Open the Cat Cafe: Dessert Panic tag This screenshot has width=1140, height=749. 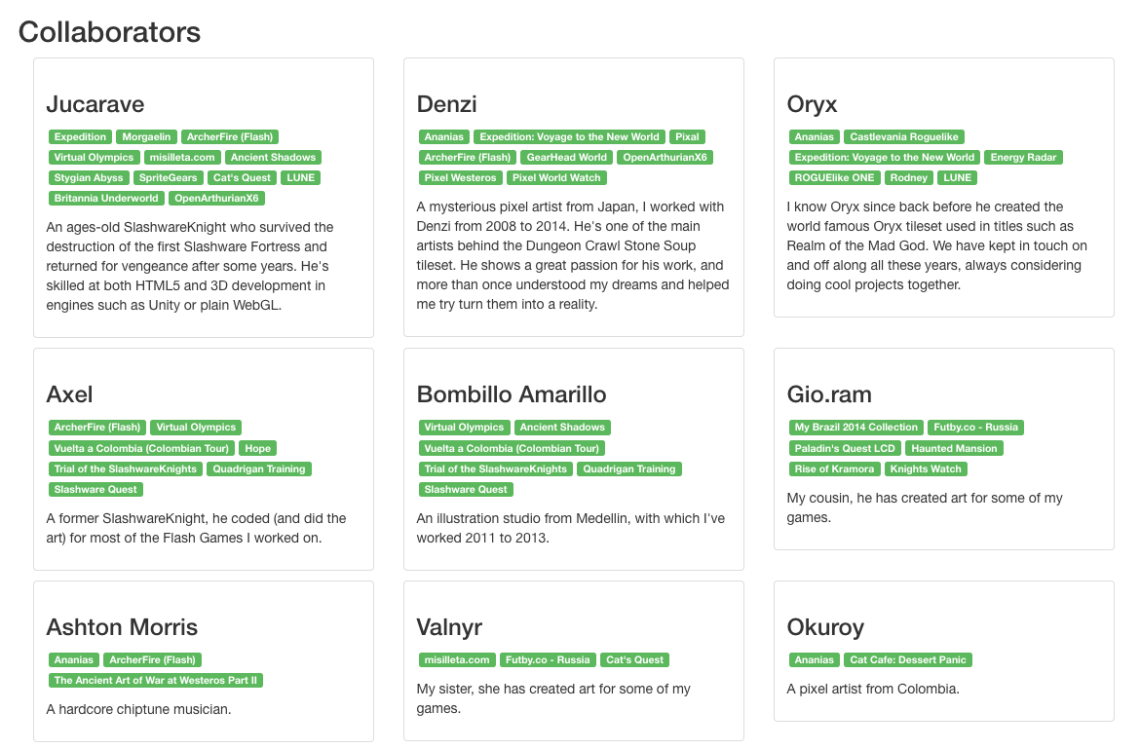click(908, 660)
